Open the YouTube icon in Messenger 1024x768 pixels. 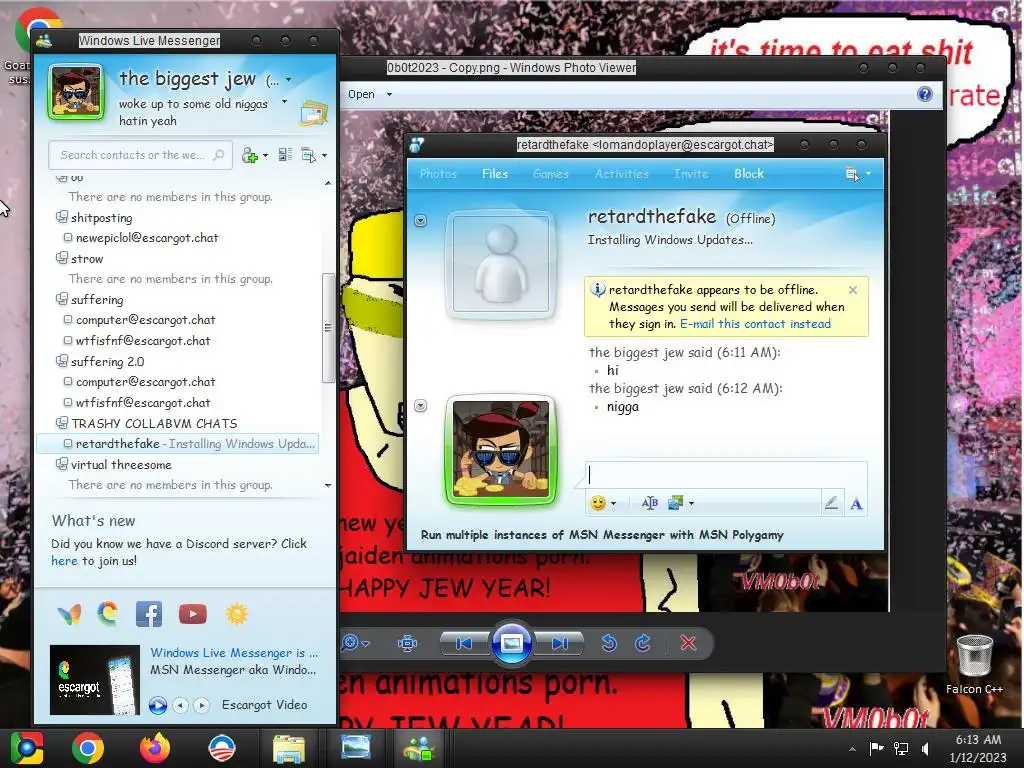pos(193,614)
